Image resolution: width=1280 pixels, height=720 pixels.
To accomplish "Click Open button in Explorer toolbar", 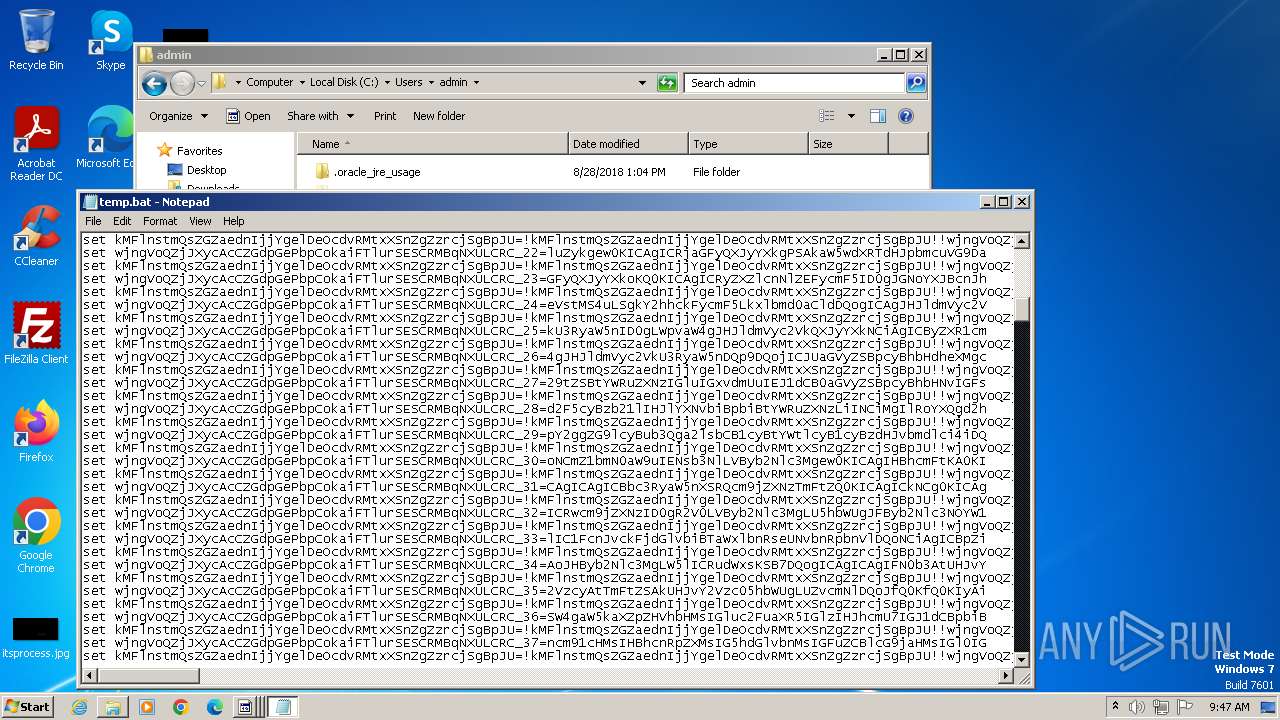I will pos(248,116).
